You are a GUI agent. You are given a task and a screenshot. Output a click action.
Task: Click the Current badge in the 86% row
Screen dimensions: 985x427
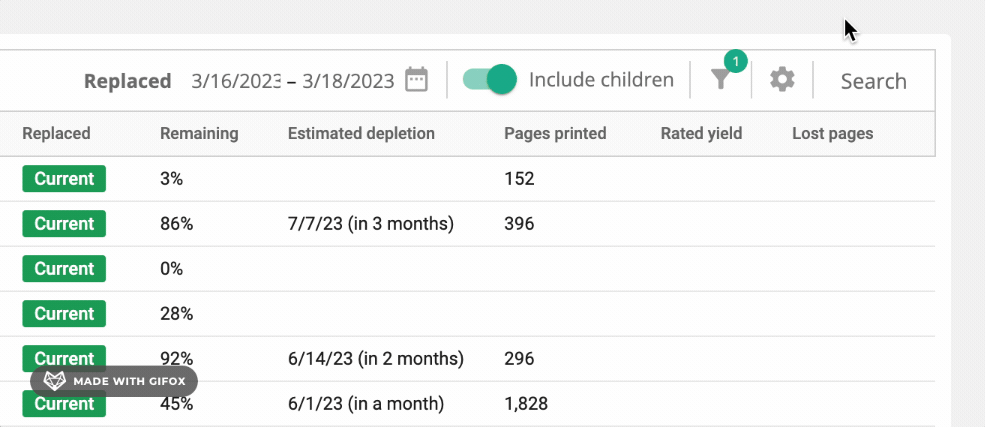[x=64, y=224]
